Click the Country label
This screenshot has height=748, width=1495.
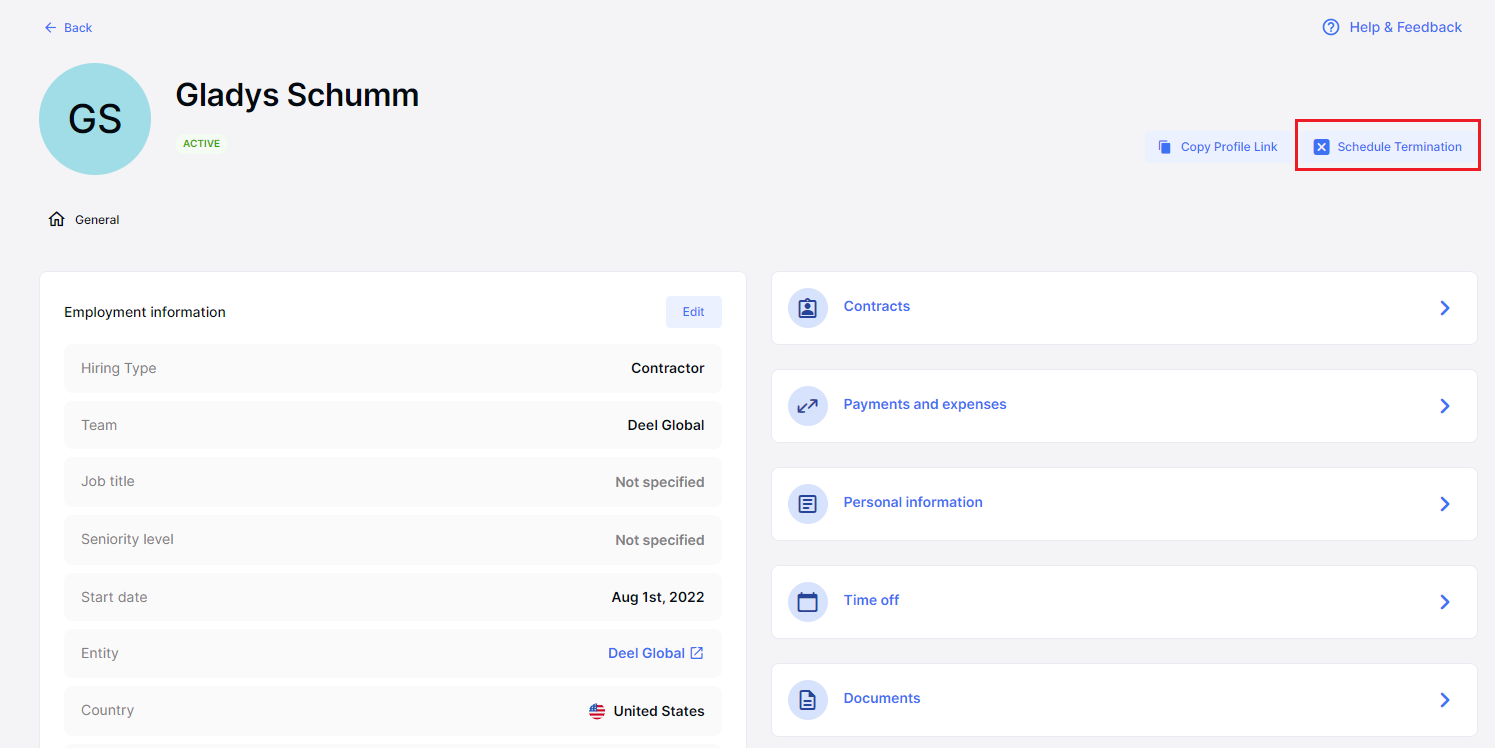tap(107, 710)
